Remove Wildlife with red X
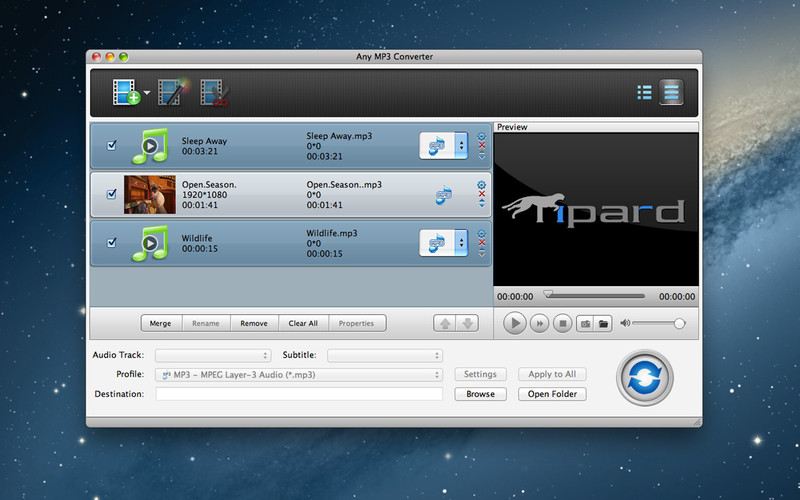The image size is (800, 500). pyautogui.click(x=482, y=242)
